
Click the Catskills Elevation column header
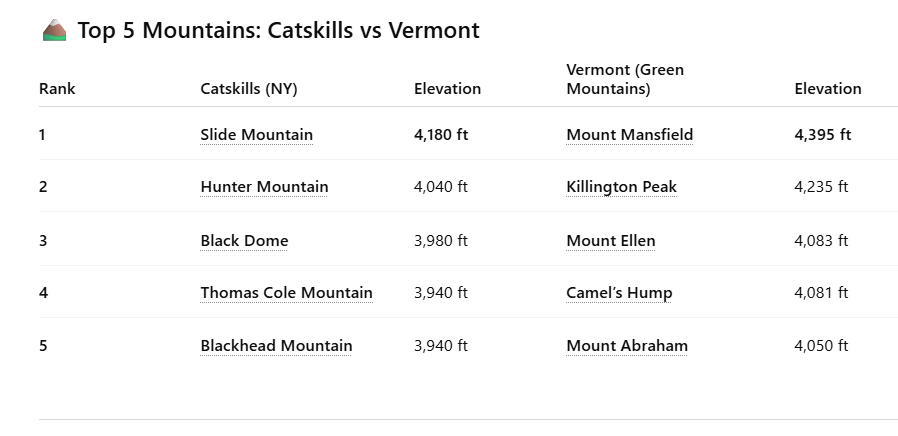tap(447, 89)
